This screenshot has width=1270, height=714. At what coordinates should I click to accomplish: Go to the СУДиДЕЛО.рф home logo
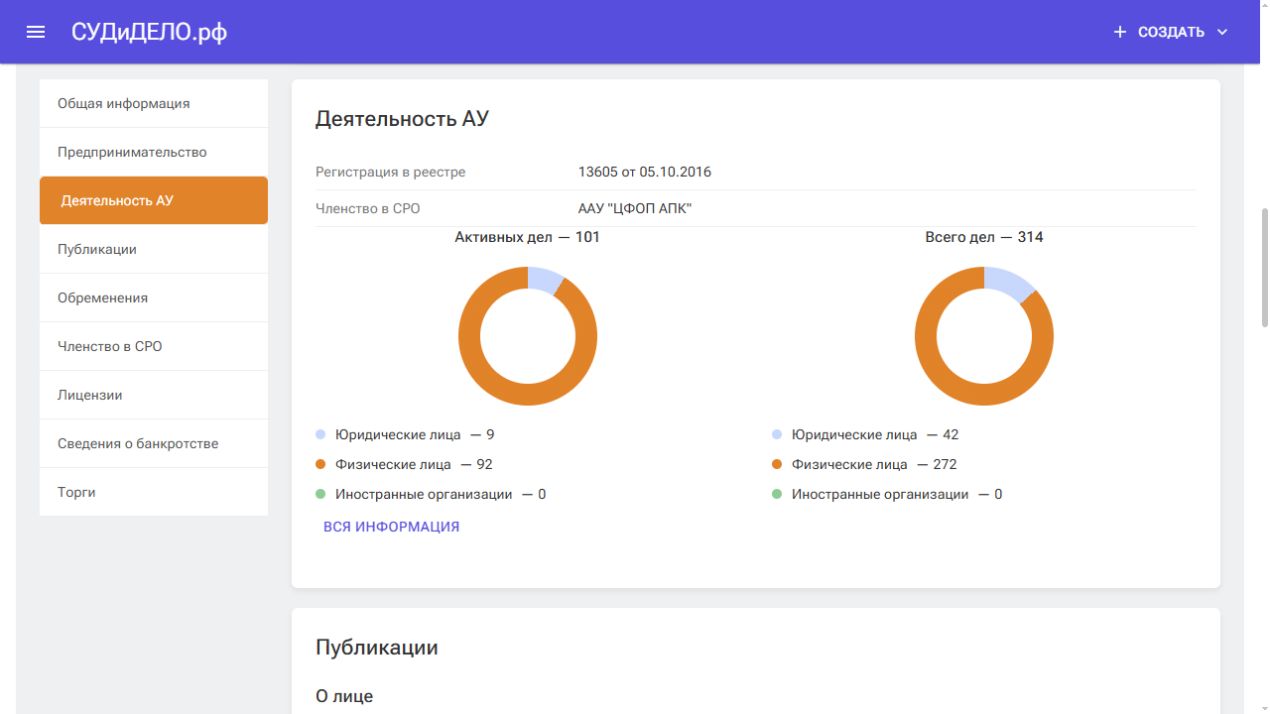(149, 32)
